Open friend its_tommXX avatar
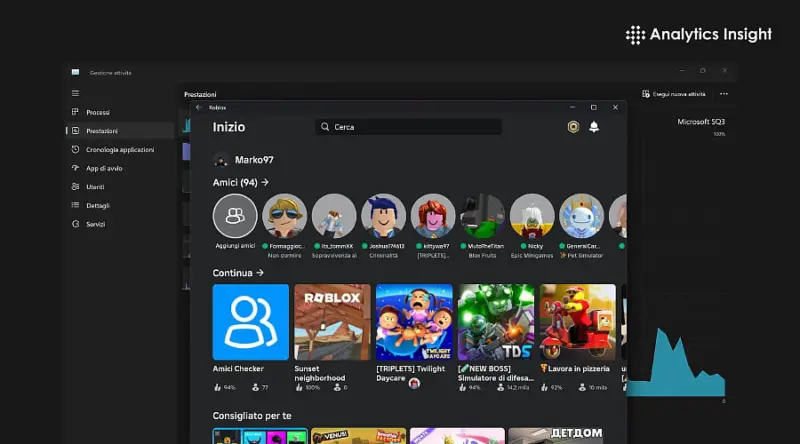Viewport: 800px width, 444px height. 334,216
